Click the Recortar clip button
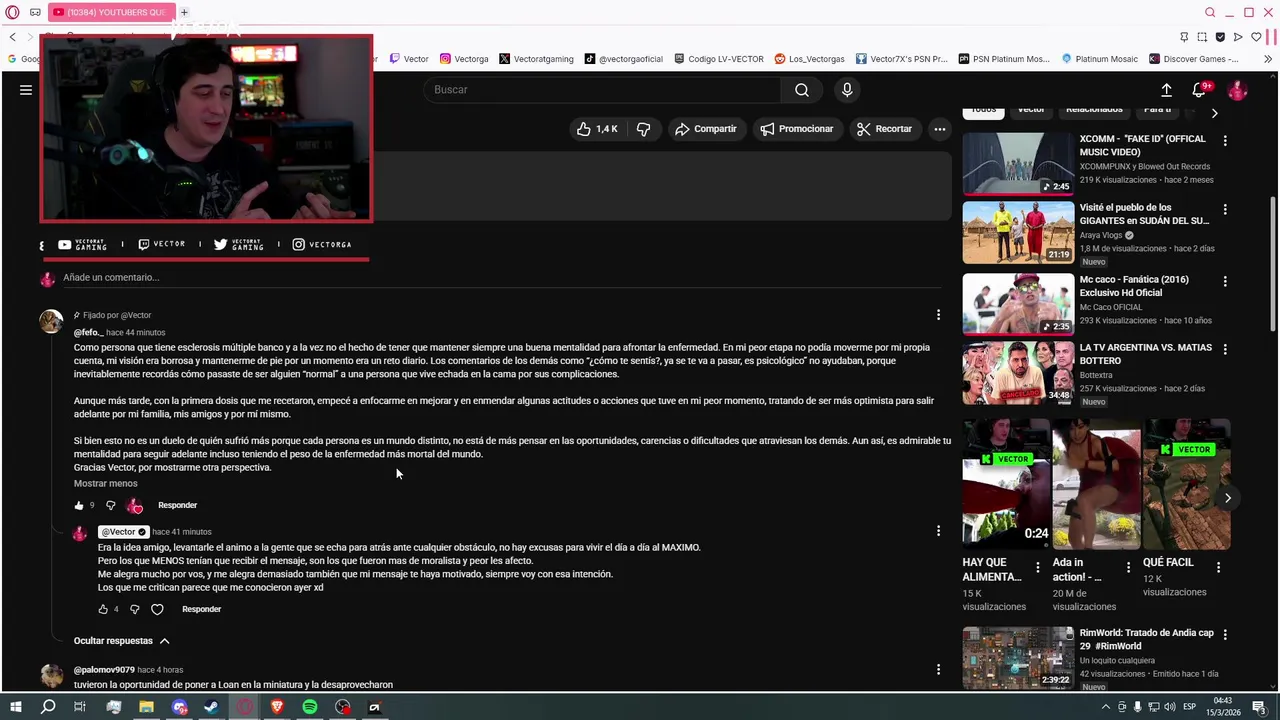The width and height of the screenshot is (1280, 720). coord(884,129)
